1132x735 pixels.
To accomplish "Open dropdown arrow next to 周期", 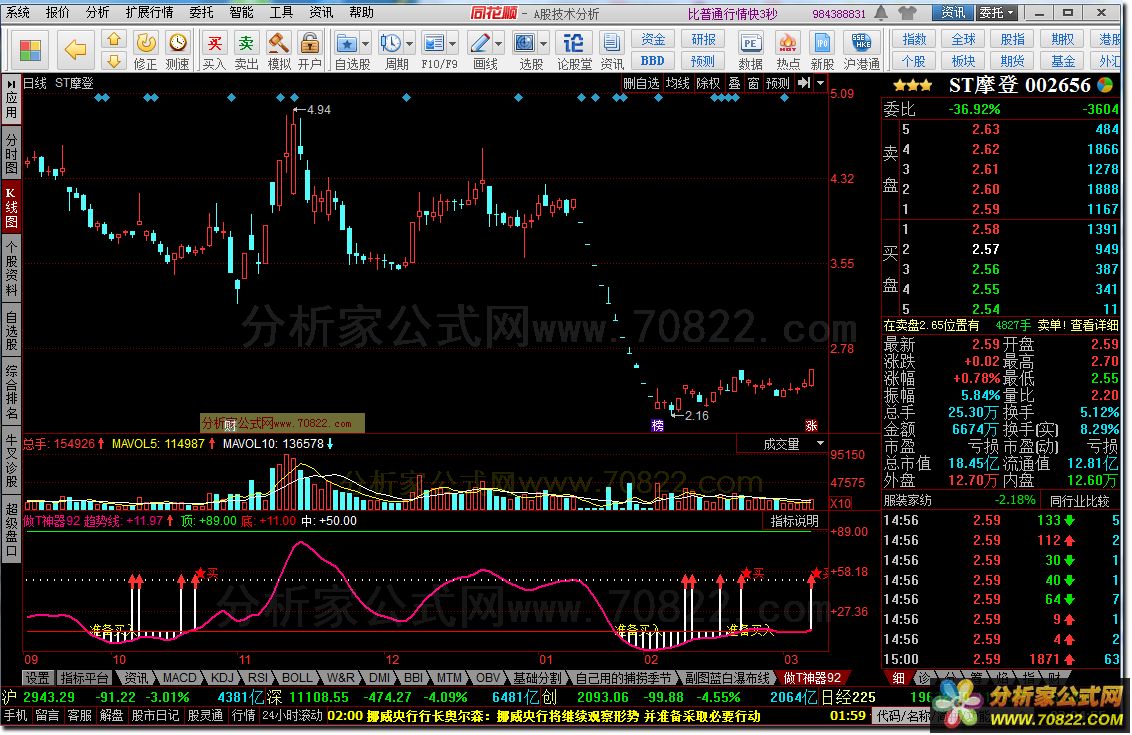I will [409, 44].
